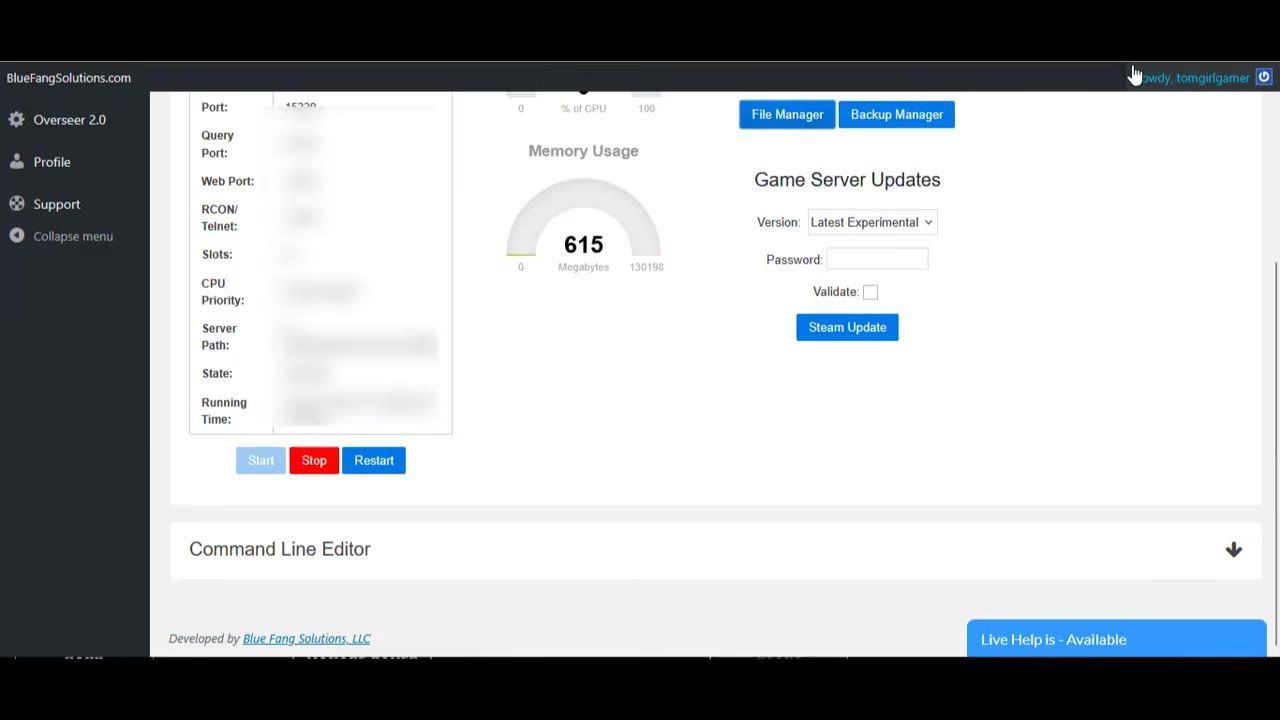Click the CPU Priority label
This screenshot has height=720, width=1280.
(x=222, y=292)
